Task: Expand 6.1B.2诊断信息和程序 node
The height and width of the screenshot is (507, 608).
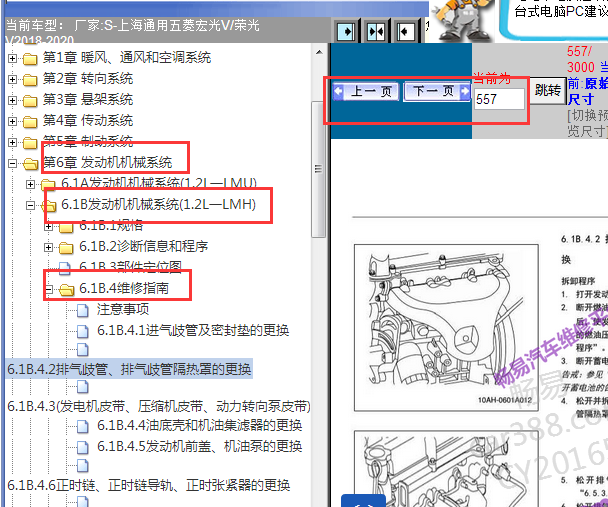Action: tap(48, 247)
